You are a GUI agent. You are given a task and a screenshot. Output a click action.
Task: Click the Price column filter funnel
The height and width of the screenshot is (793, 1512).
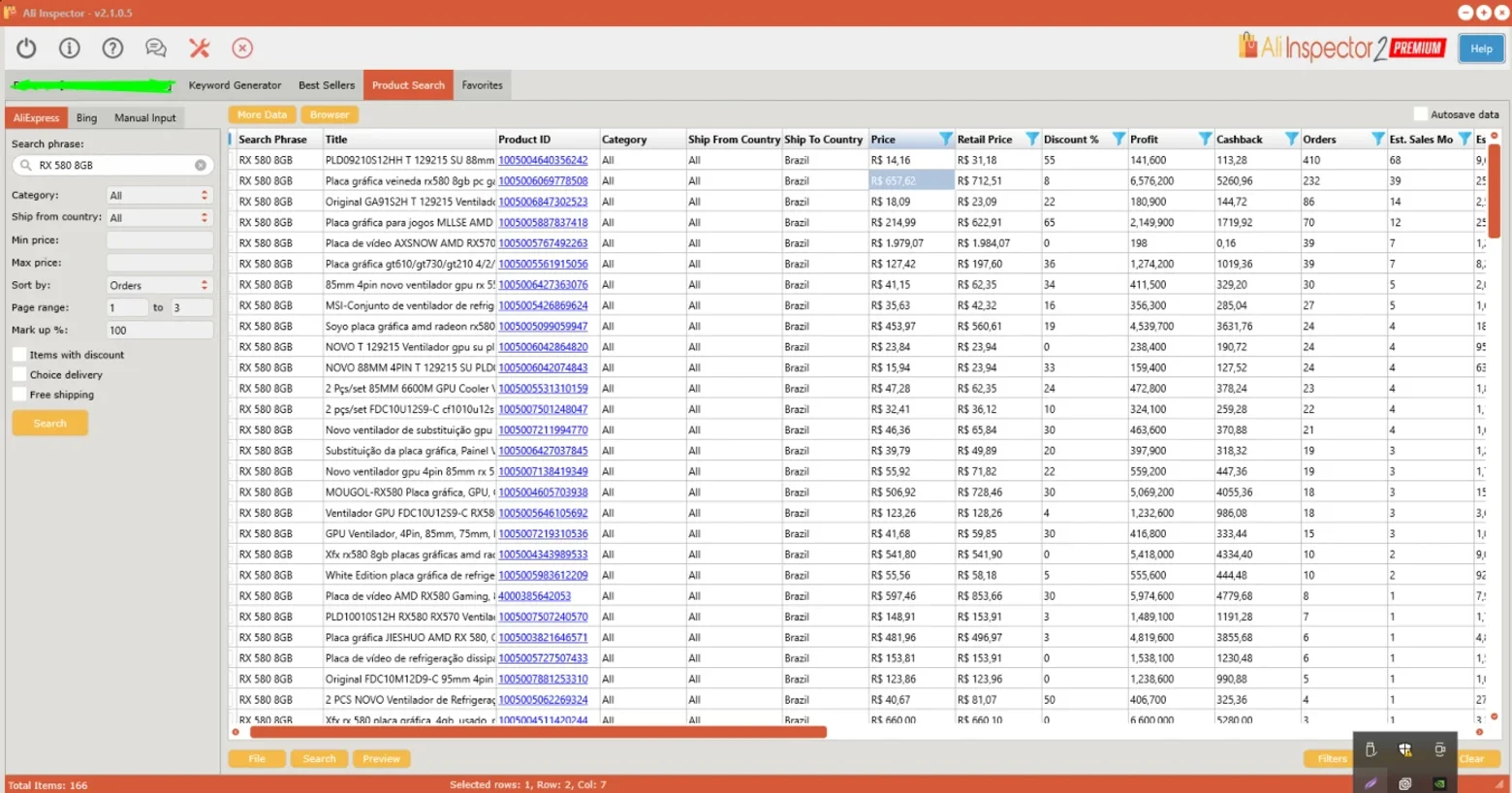coord(945,139)
